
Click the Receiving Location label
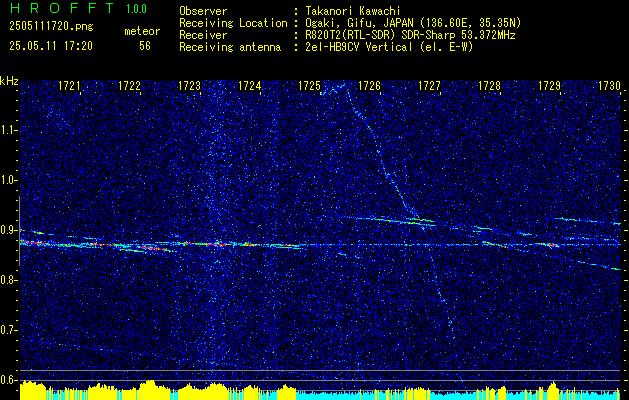(x=233, y=23)
